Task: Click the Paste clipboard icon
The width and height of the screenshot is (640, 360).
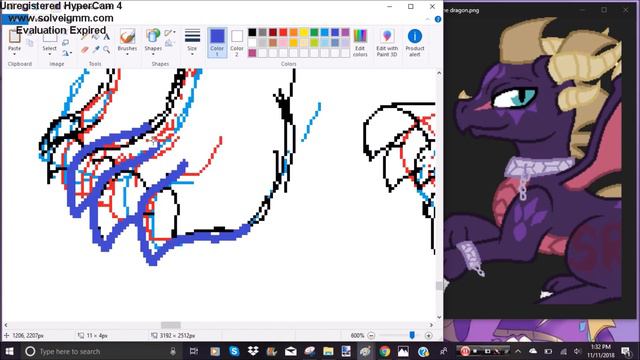Action: pos(14,37)
